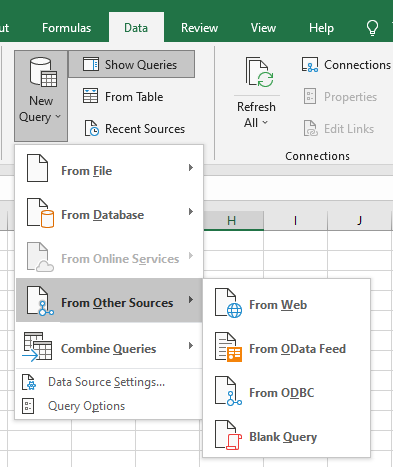The height and width of the screenshot is (467, 393).
Task: Choose From Database menu entry
Action: point(109,213)
